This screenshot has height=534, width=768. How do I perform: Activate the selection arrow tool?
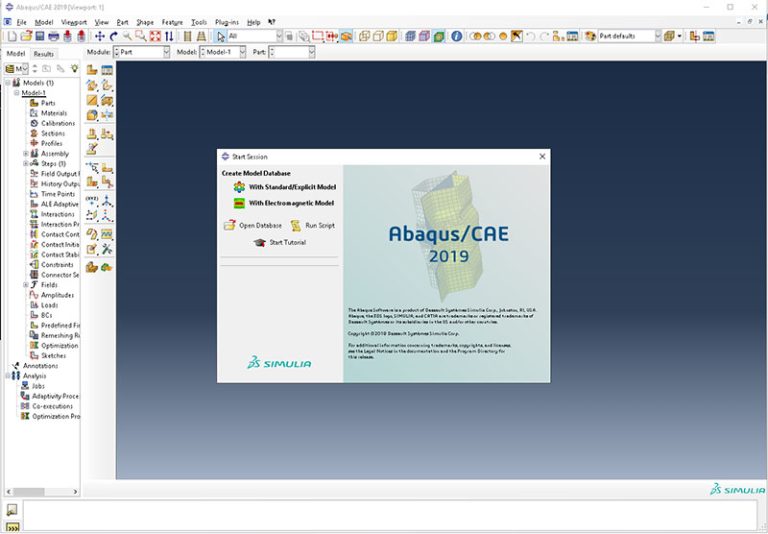220,36
